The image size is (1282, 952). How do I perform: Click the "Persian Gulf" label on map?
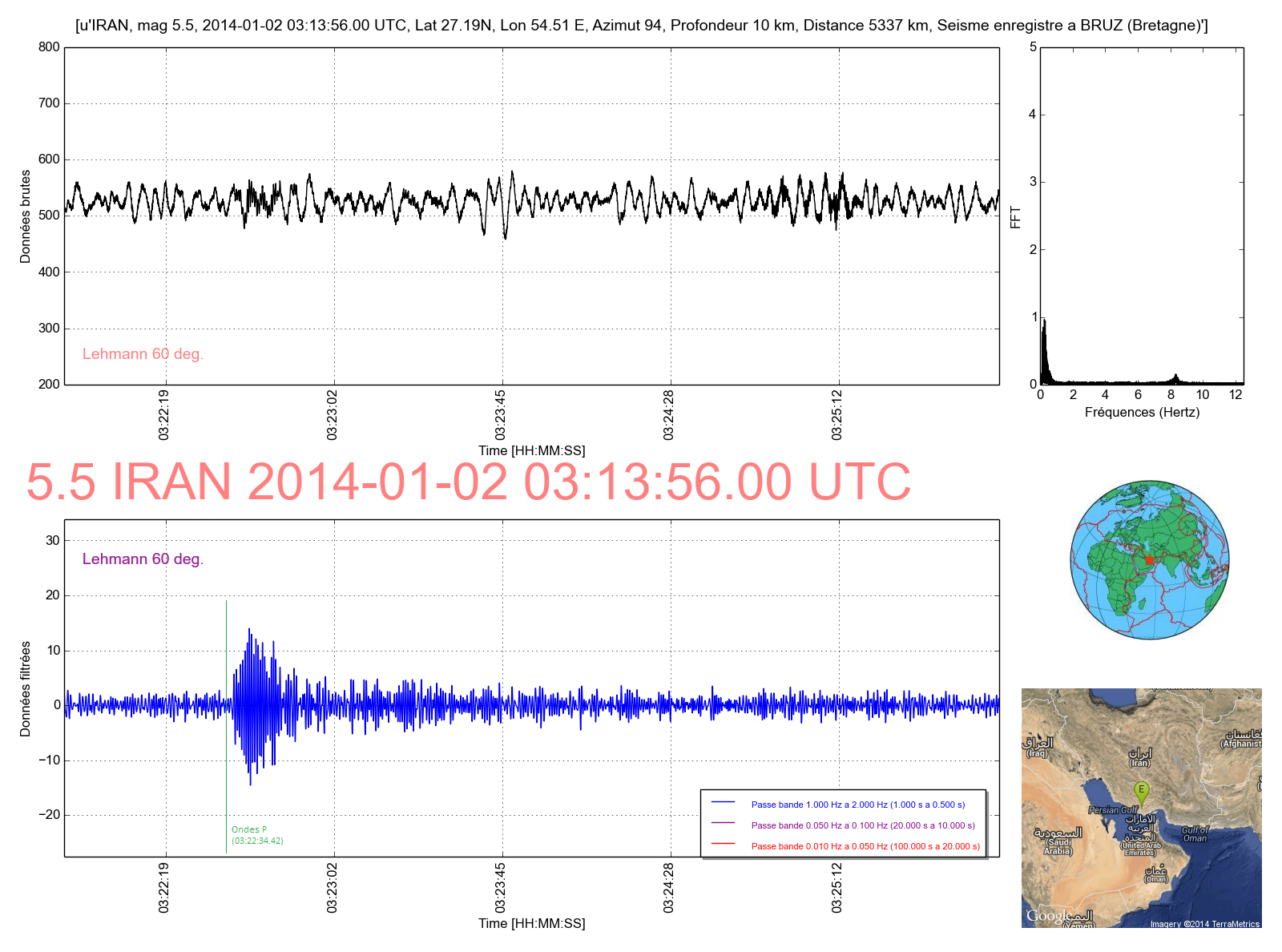[x=1113, y=810]
